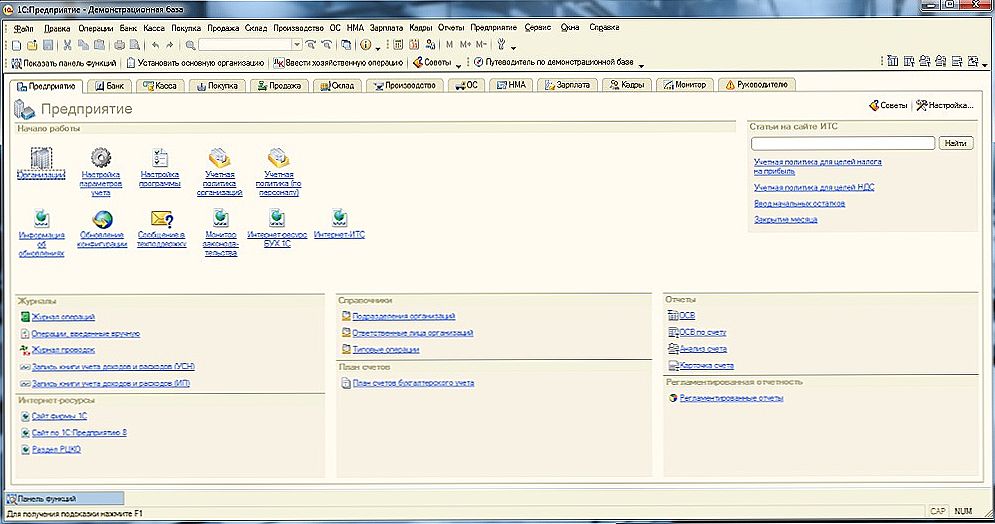The image size is (995, 524).
Task: Open Интернет-ИТС icon
Action: pos(339,224)
